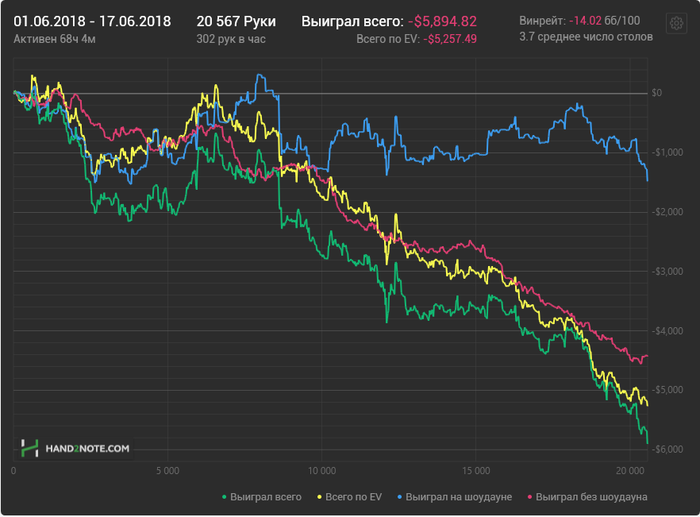
Task: Toggle the 'Выиграл всего' green legend entry
Action: [262, 497]
